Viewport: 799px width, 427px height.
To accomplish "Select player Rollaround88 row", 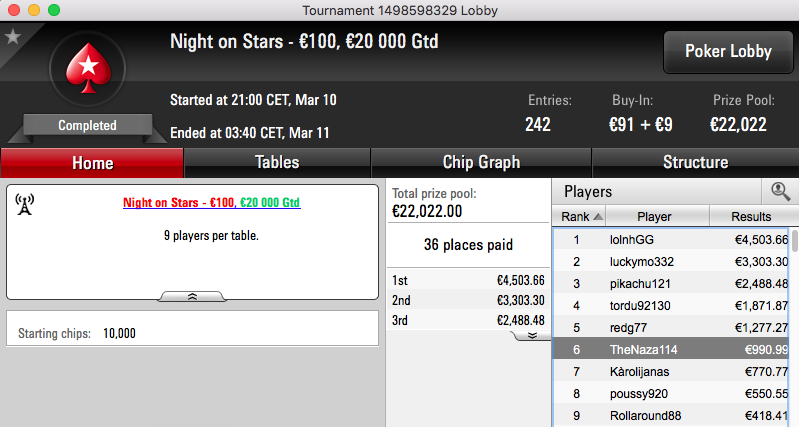I will pyautogui.click(x=672, y=416).
